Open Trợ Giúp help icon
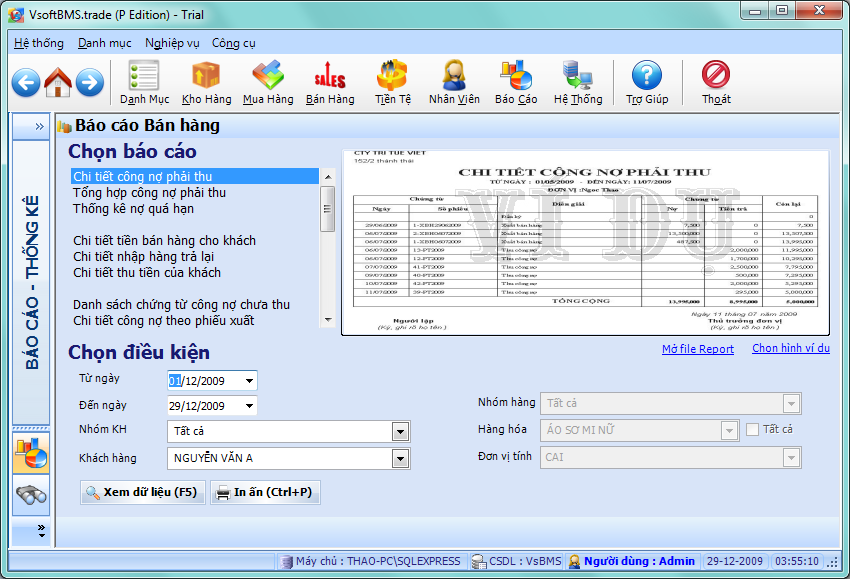This screenshot has width=850, height=579. (647, 82)
